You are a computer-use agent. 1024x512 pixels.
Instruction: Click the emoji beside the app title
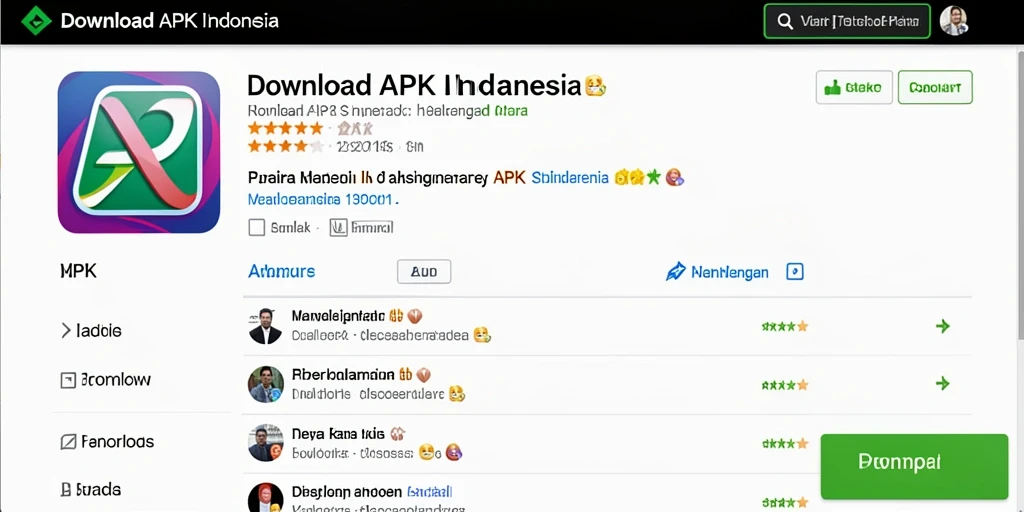[x=595, y=86]
